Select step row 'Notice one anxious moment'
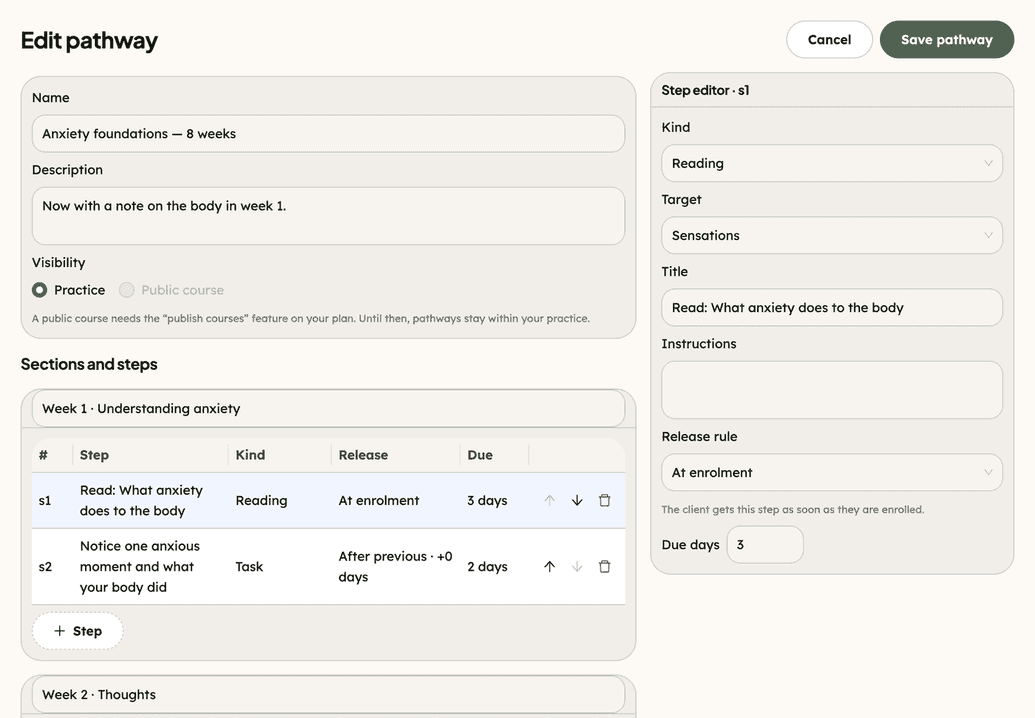This screenshot has height=718, width=1035. point(328,566)
